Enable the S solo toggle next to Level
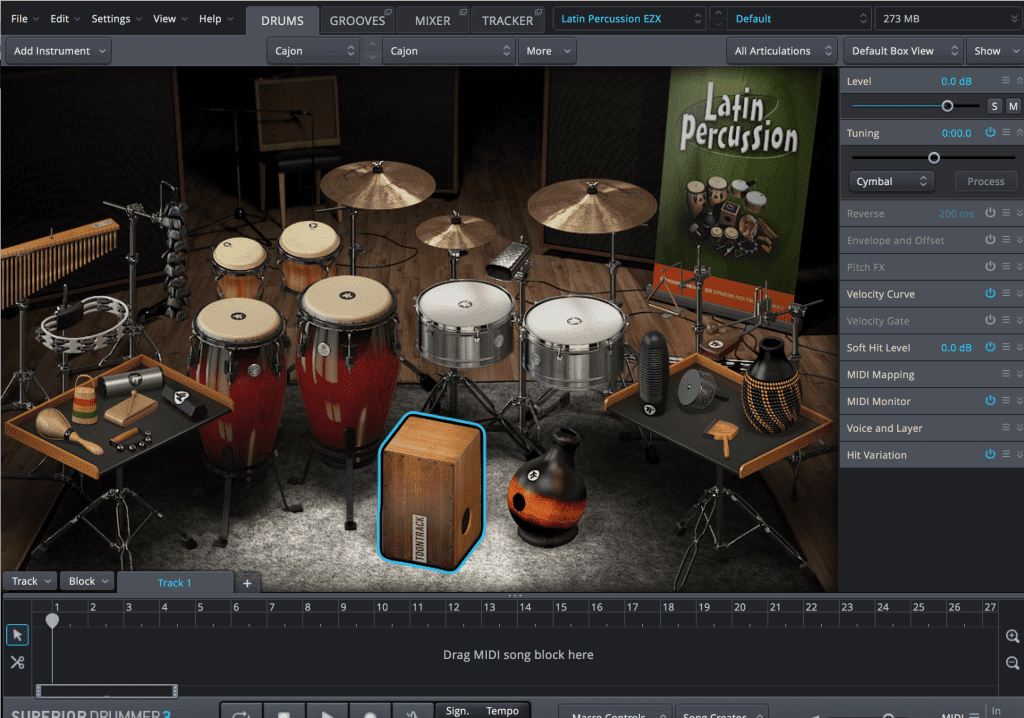 click(x=994, y=105)
